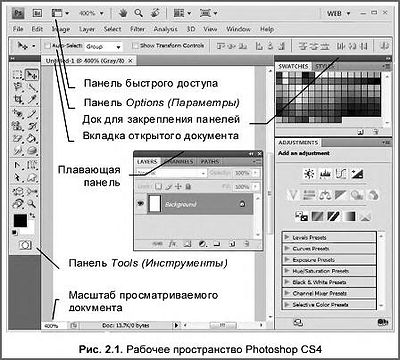
Task: Add a Threshold adjustment
Action: pyautogui.click(x=333, y=217)
